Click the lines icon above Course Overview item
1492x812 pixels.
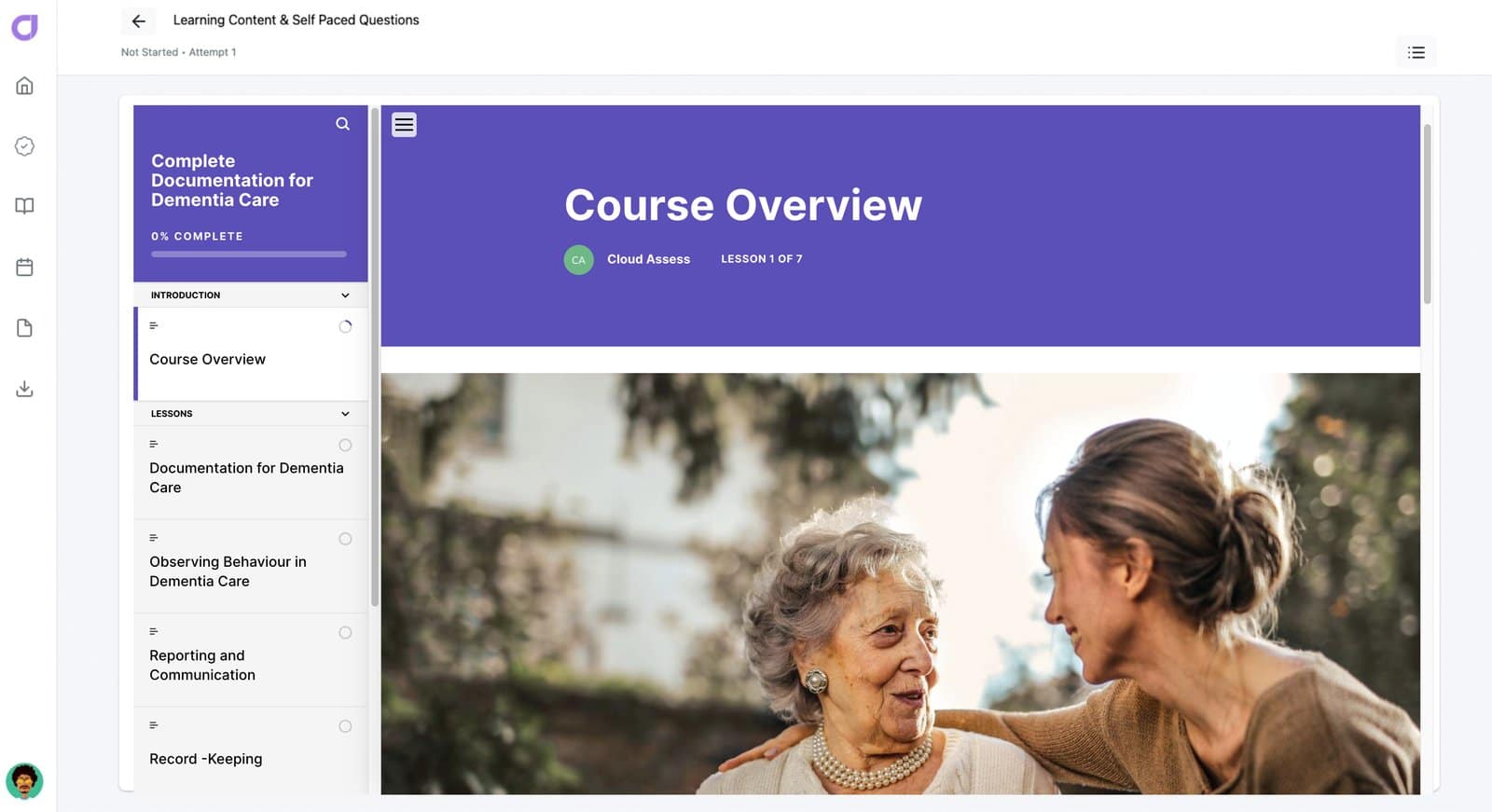click(x=154, y=325)
